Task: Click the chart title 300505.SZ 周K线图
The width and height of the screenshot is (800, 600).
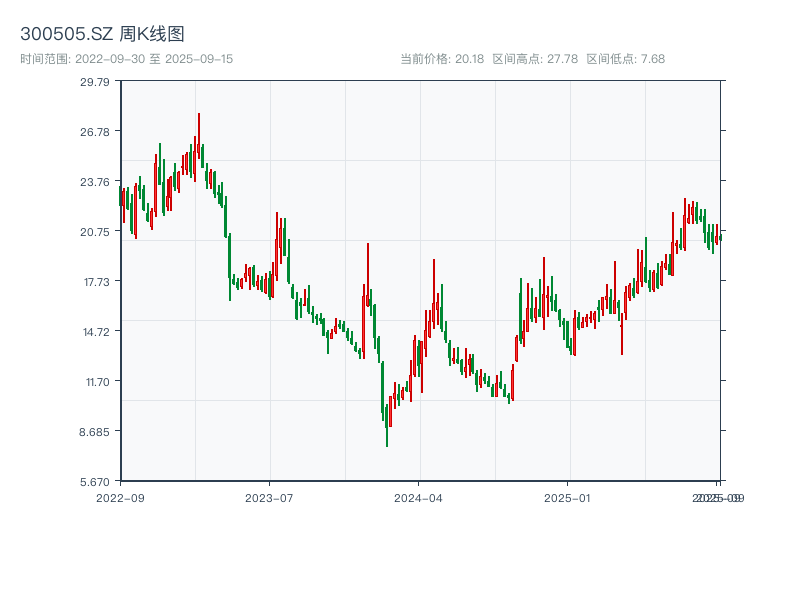Action: tap(102, 34)
